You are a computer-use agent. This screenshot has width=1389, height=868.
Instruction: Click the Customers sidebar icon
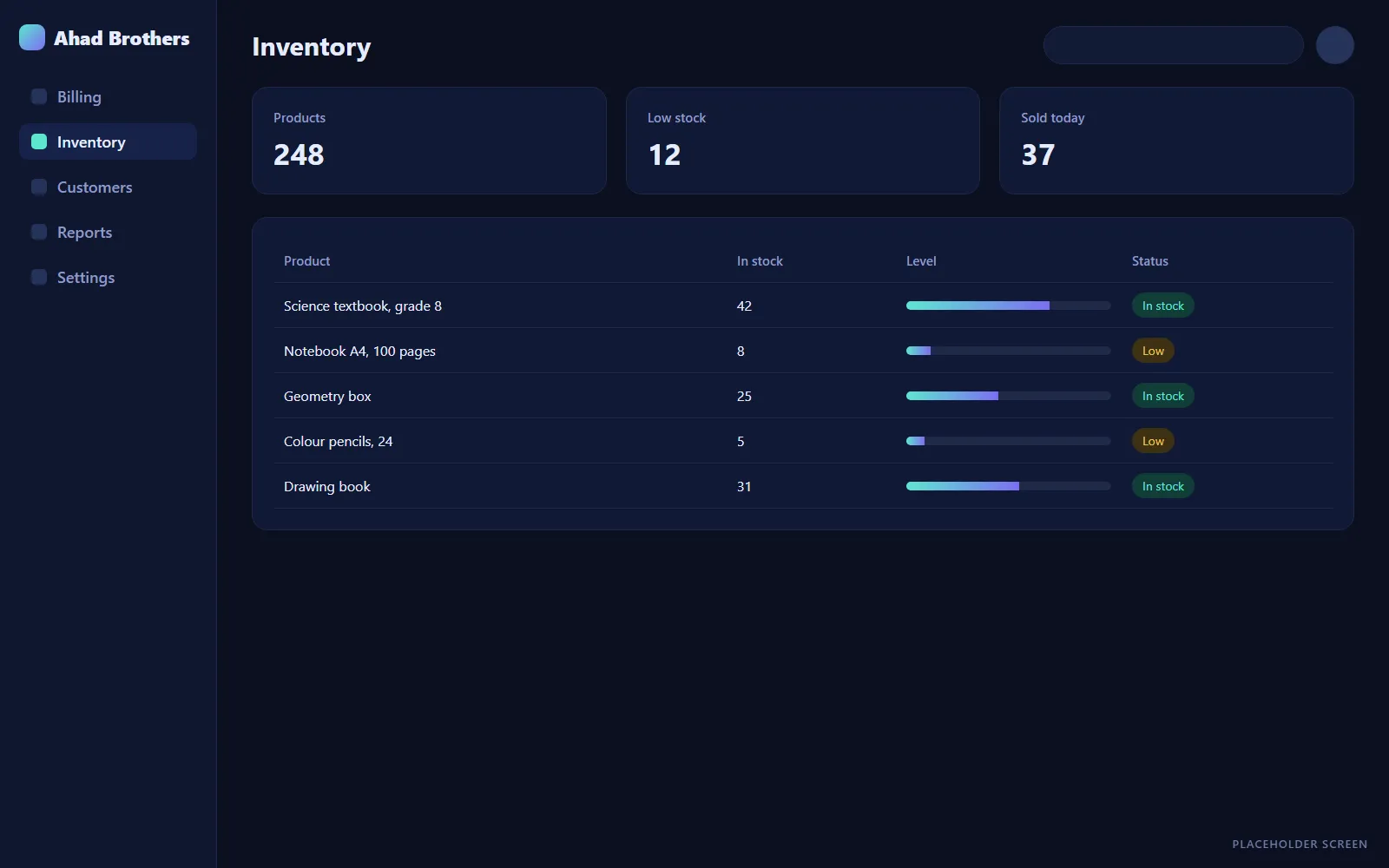click(x=39, y=187)
